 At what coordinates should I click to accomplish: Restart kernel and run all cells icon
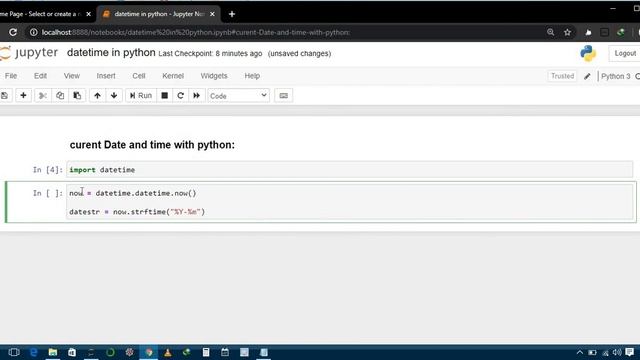coord(196,96)
